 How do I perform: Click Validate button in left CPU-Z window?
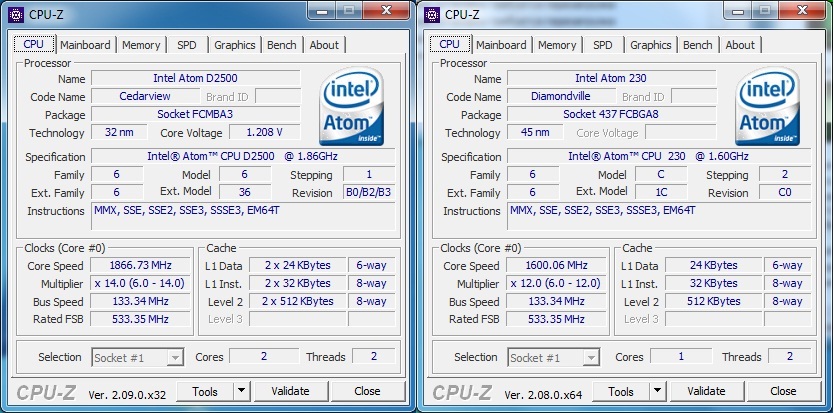290,391
